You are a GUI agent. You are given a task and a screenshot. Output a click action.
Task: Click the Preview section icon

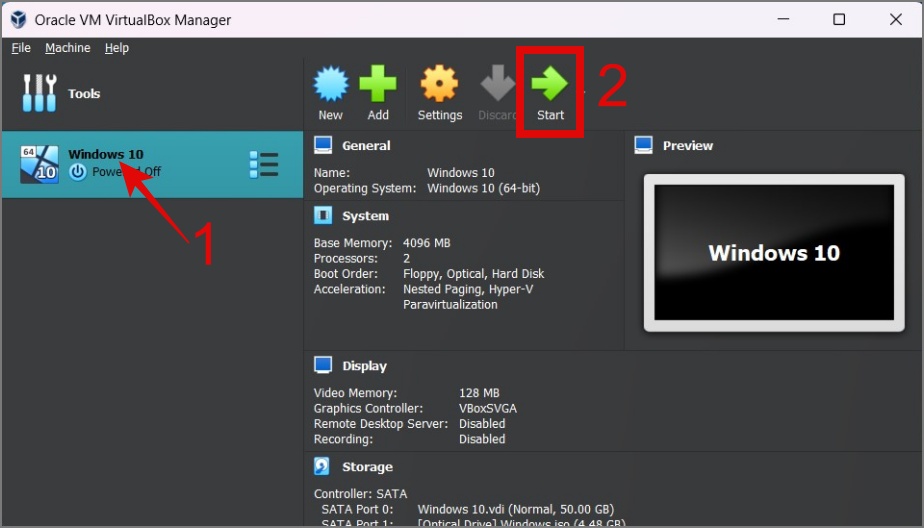click(x=644, y=145)
